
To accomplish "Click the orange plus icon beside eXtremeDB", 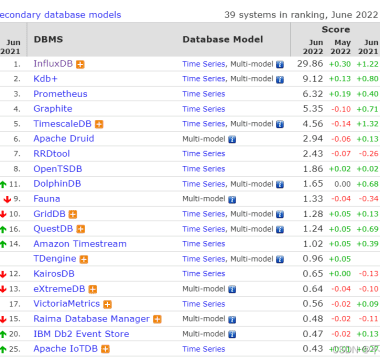I will pos(93,289).
